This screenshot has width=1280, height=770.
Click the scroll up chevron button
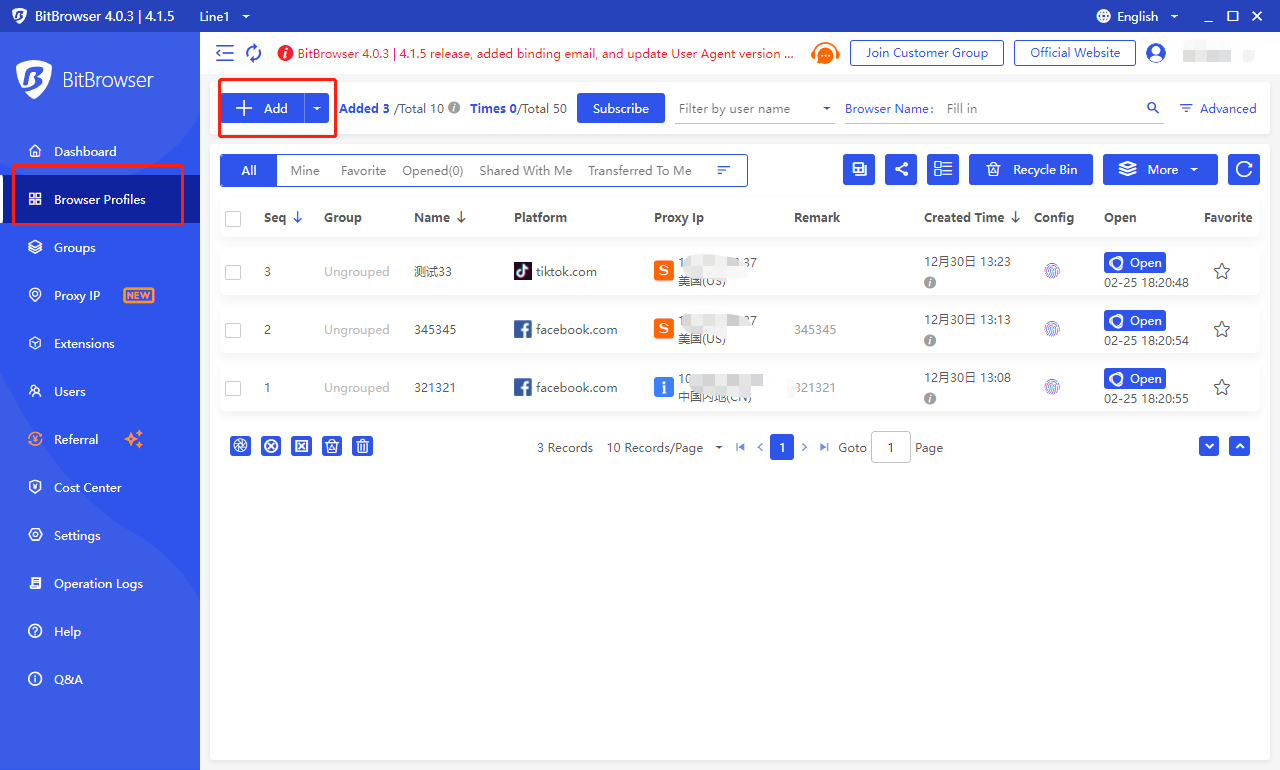pos(1240,447)
